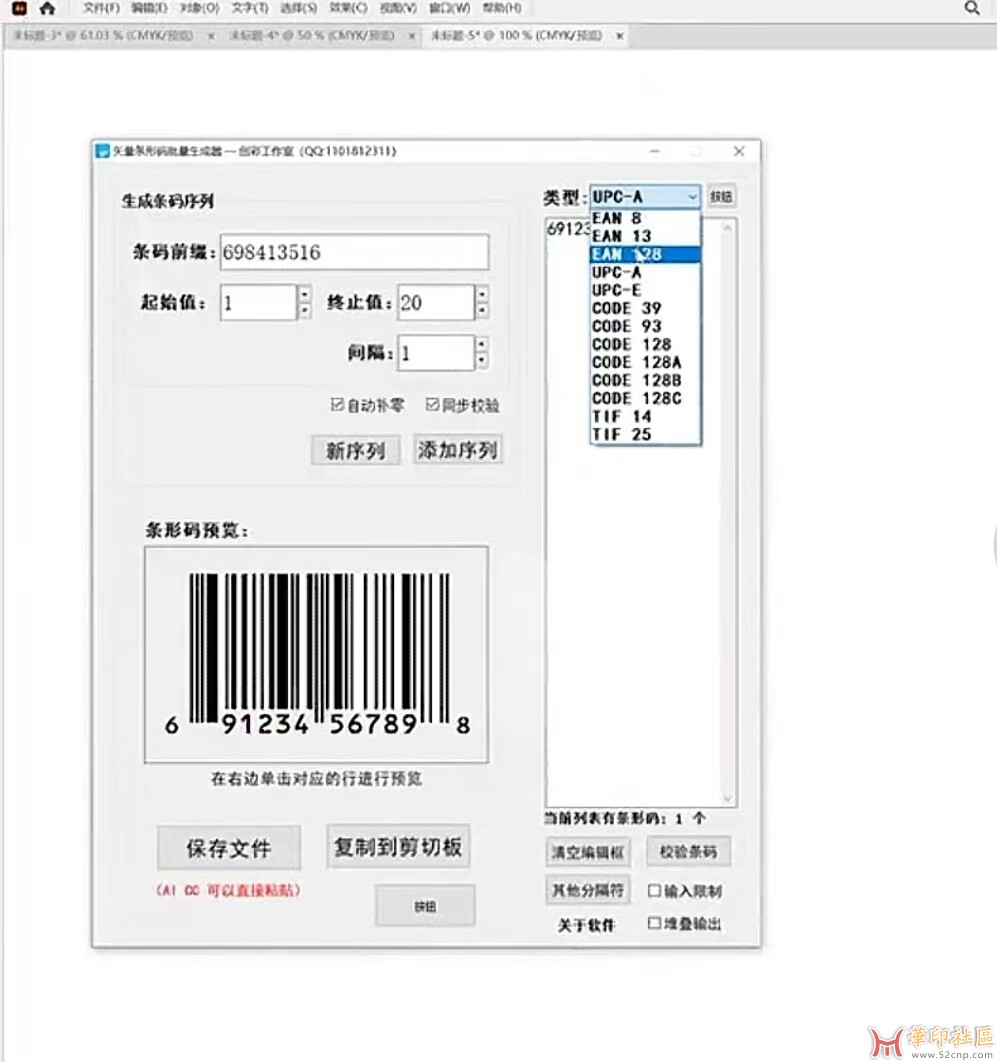Click the barcode list scrollbar down arrow
This screenshot has height=1062, width=997.
tap(727, 798)
